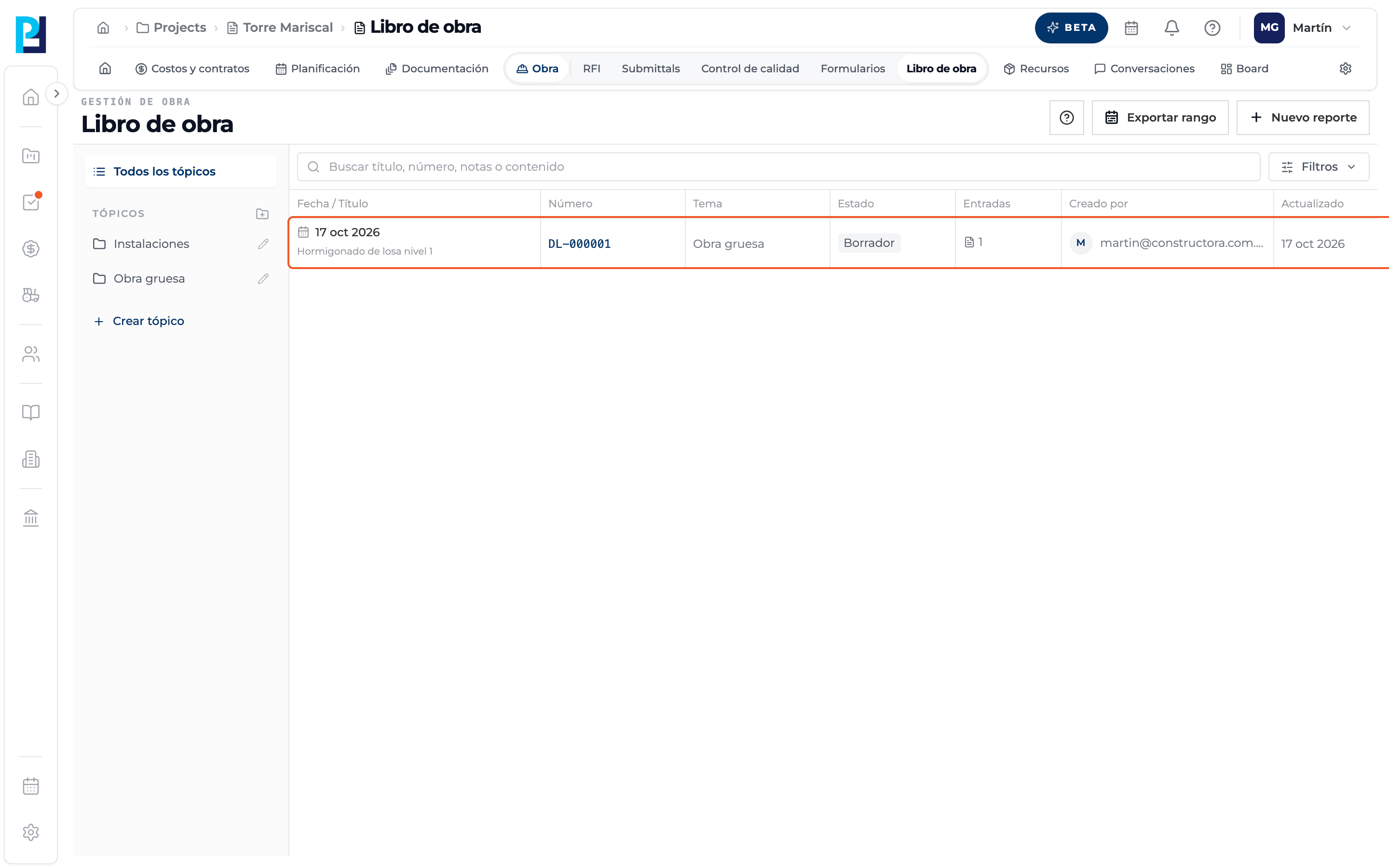This screenshot has height=868, width=1389.
Task: Open sidebar bottom settings gear
Action: coord(31,832)
